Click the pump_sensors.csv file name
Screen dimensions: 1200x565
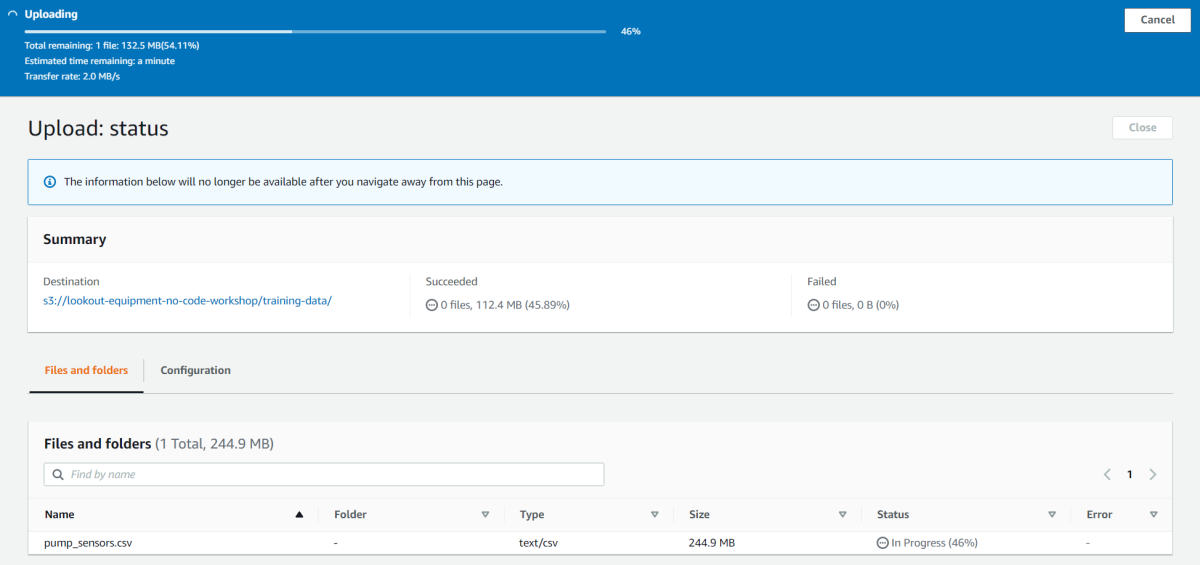tap(88, 543)
